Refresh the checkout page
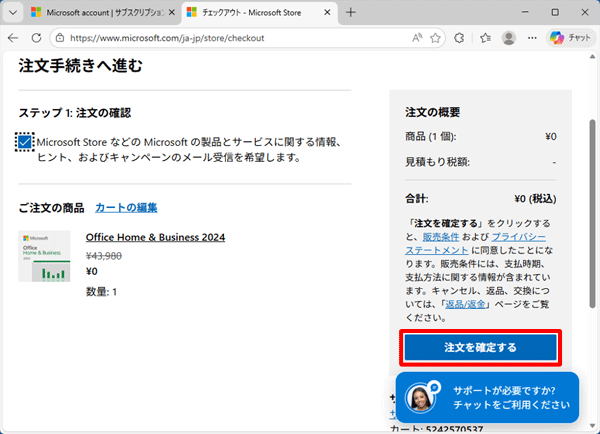The width and height of the screenshot is (600, 434). (x=37, y=38)
